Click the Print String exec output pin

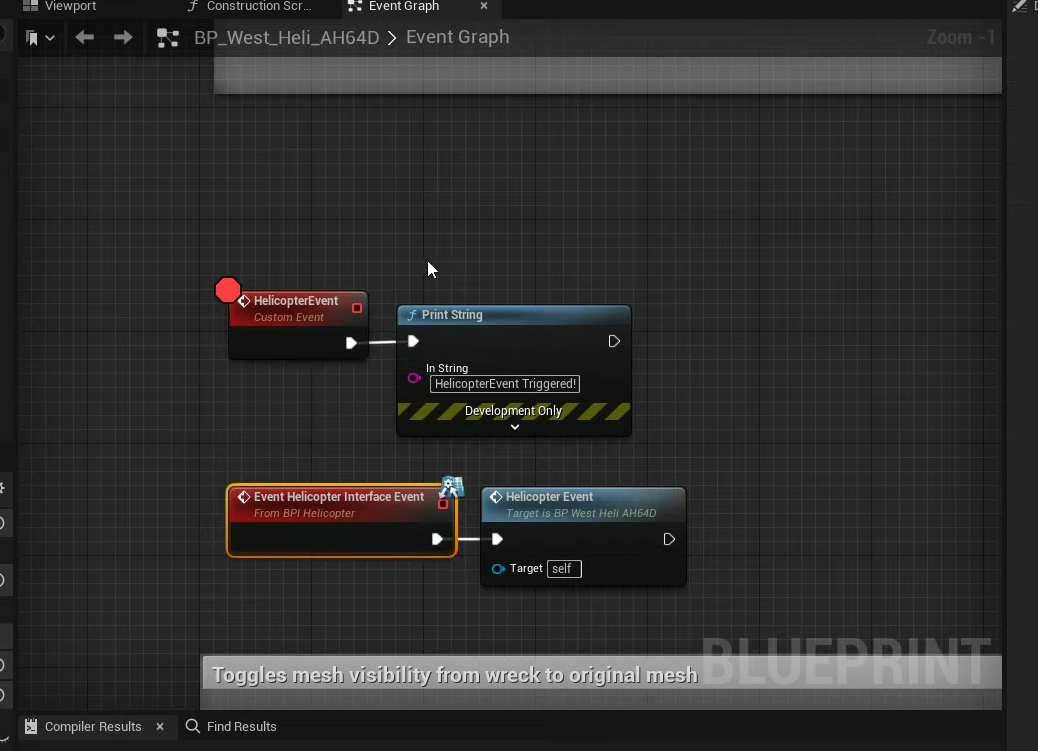click(614, 342)
